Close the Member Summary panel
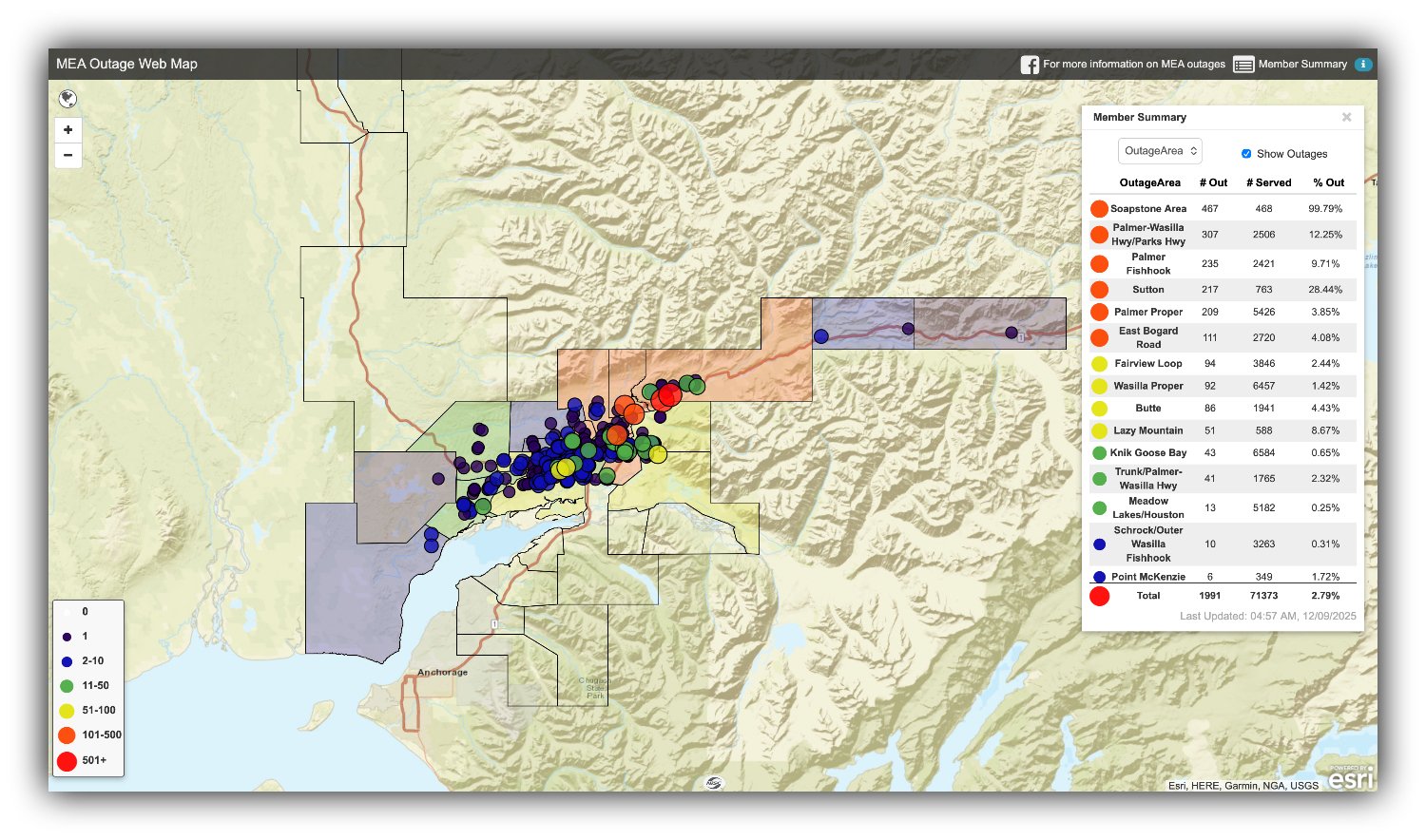Image resolution: width=1426 pixels, height=840 pixels. coord(1346,117)
